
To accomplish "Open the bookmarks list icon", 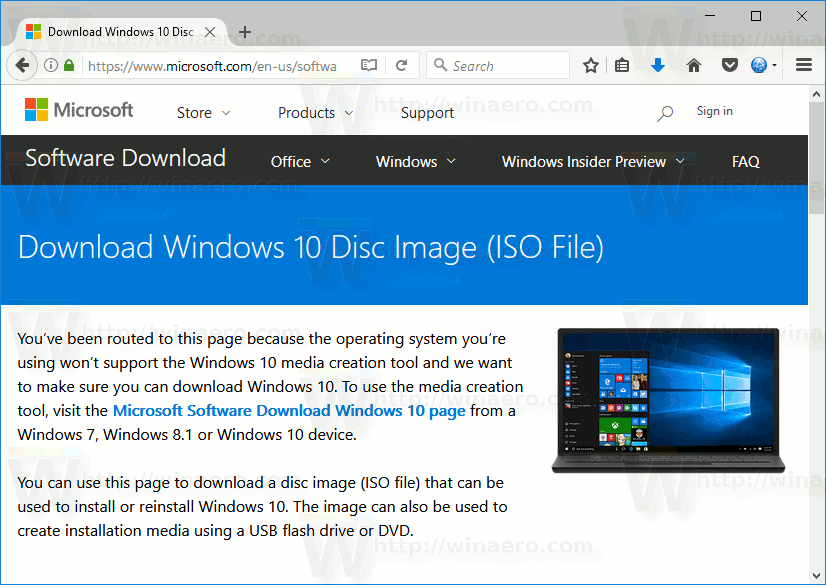I will coord(622,66).
